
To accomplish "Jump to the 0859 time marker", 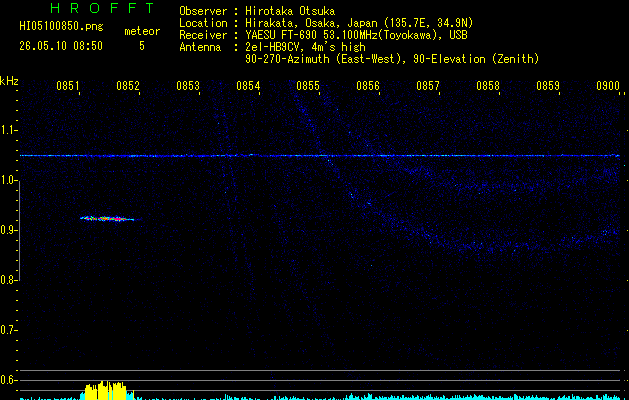I will (x=548, y=85).
